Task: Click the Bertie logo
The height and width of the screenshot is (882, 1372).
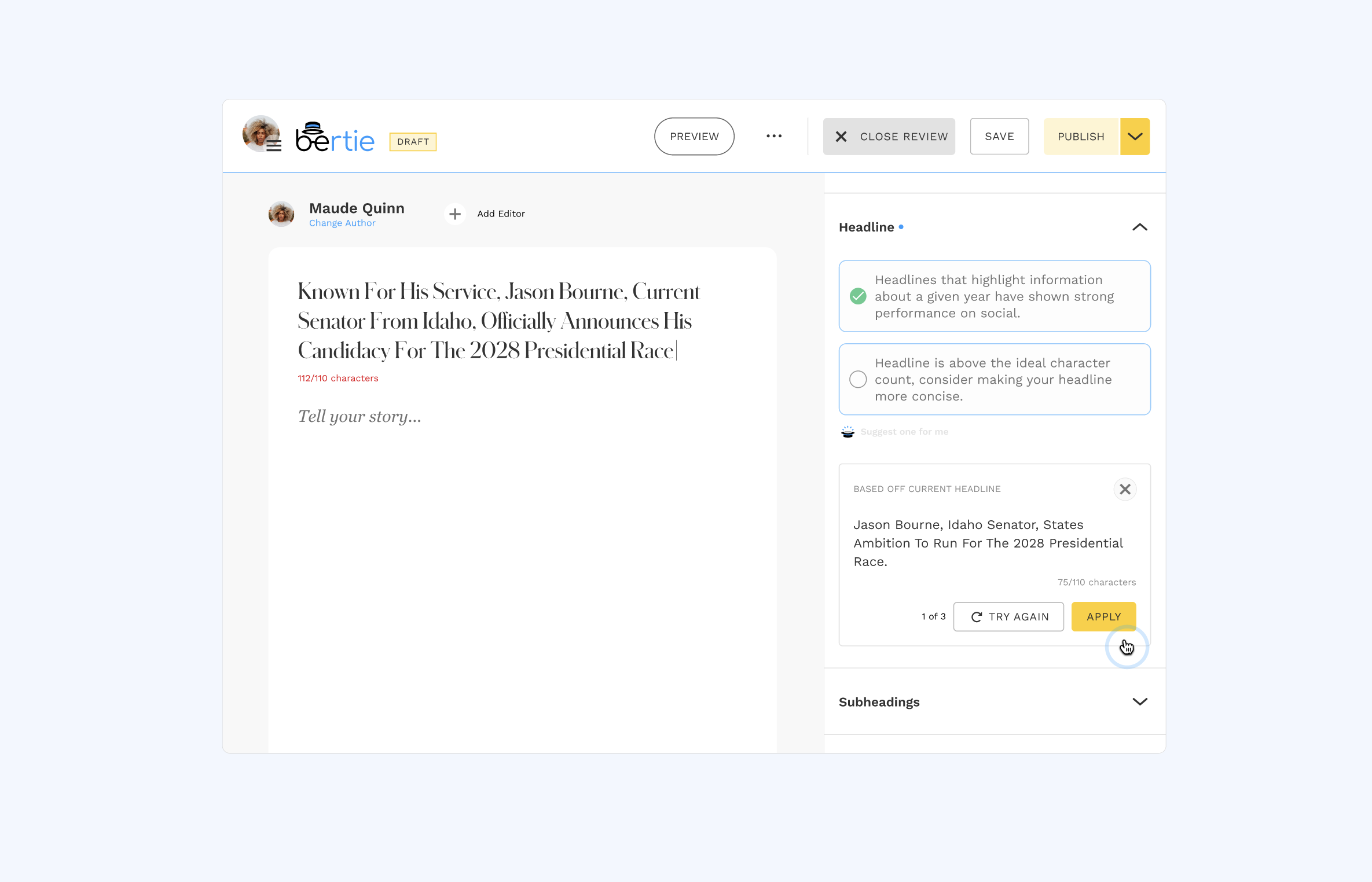Action: tap(335, 138)
